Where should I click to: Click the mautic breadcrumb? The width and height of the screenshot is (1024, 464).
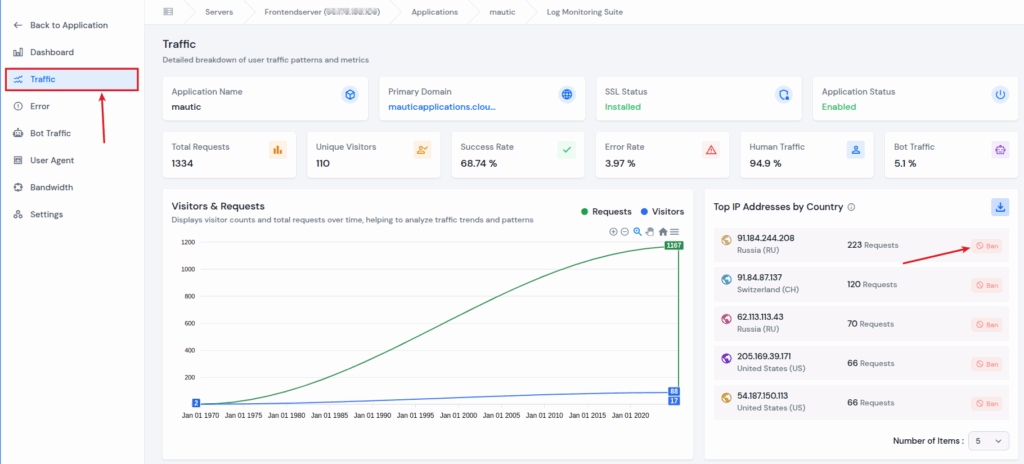[502, 12]
